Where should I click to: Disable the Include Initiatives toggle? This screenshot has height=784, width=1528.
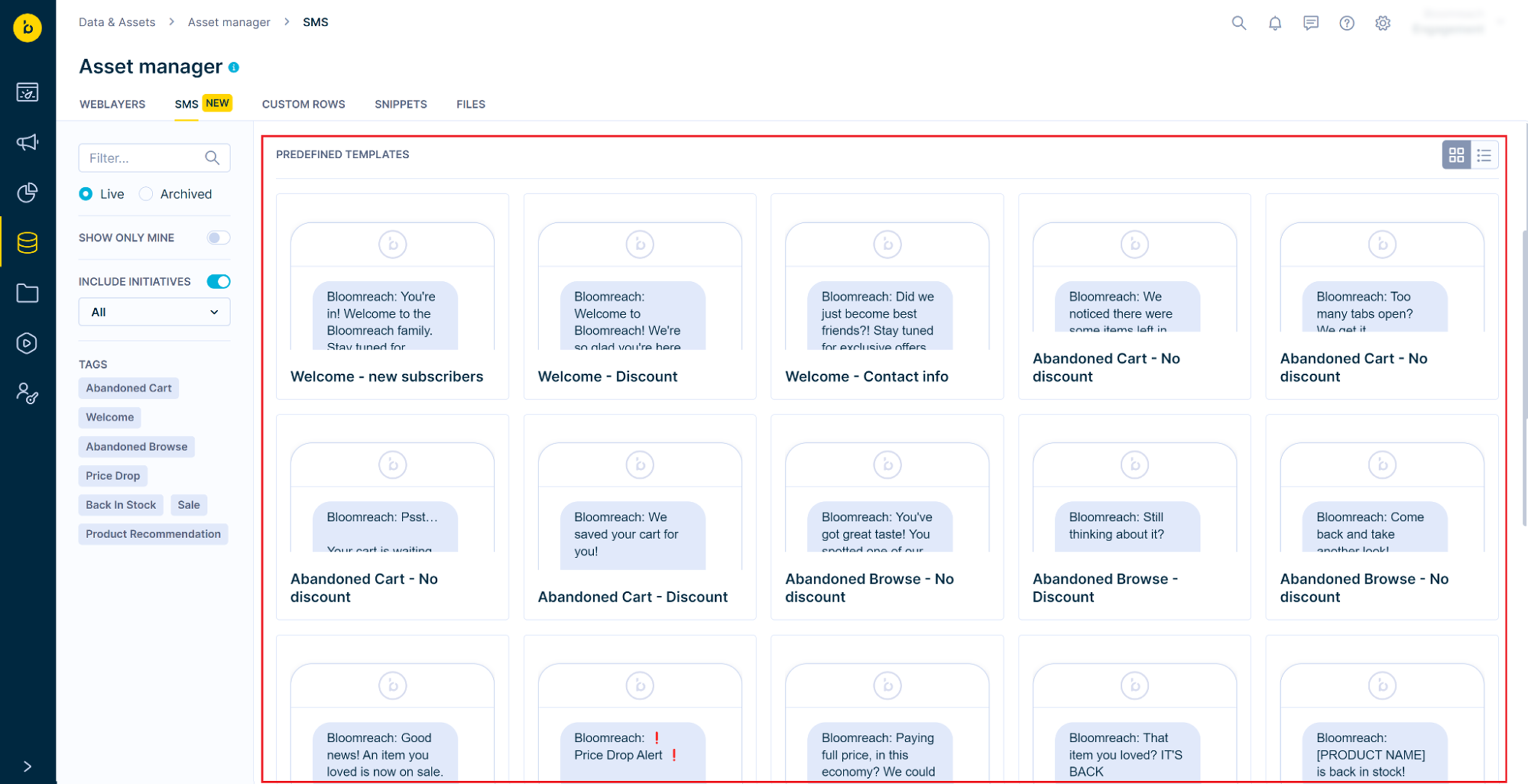pos(218,282)
